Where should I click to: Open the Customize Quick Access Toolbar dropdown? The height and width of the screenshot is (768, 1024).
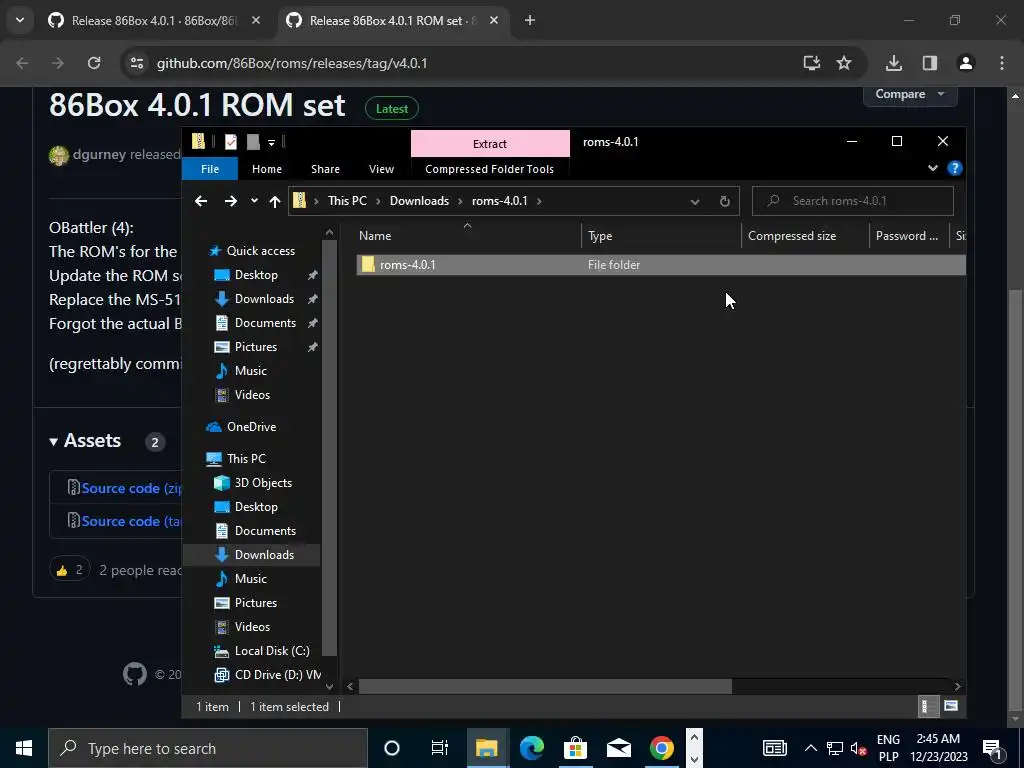coord(271,142)
